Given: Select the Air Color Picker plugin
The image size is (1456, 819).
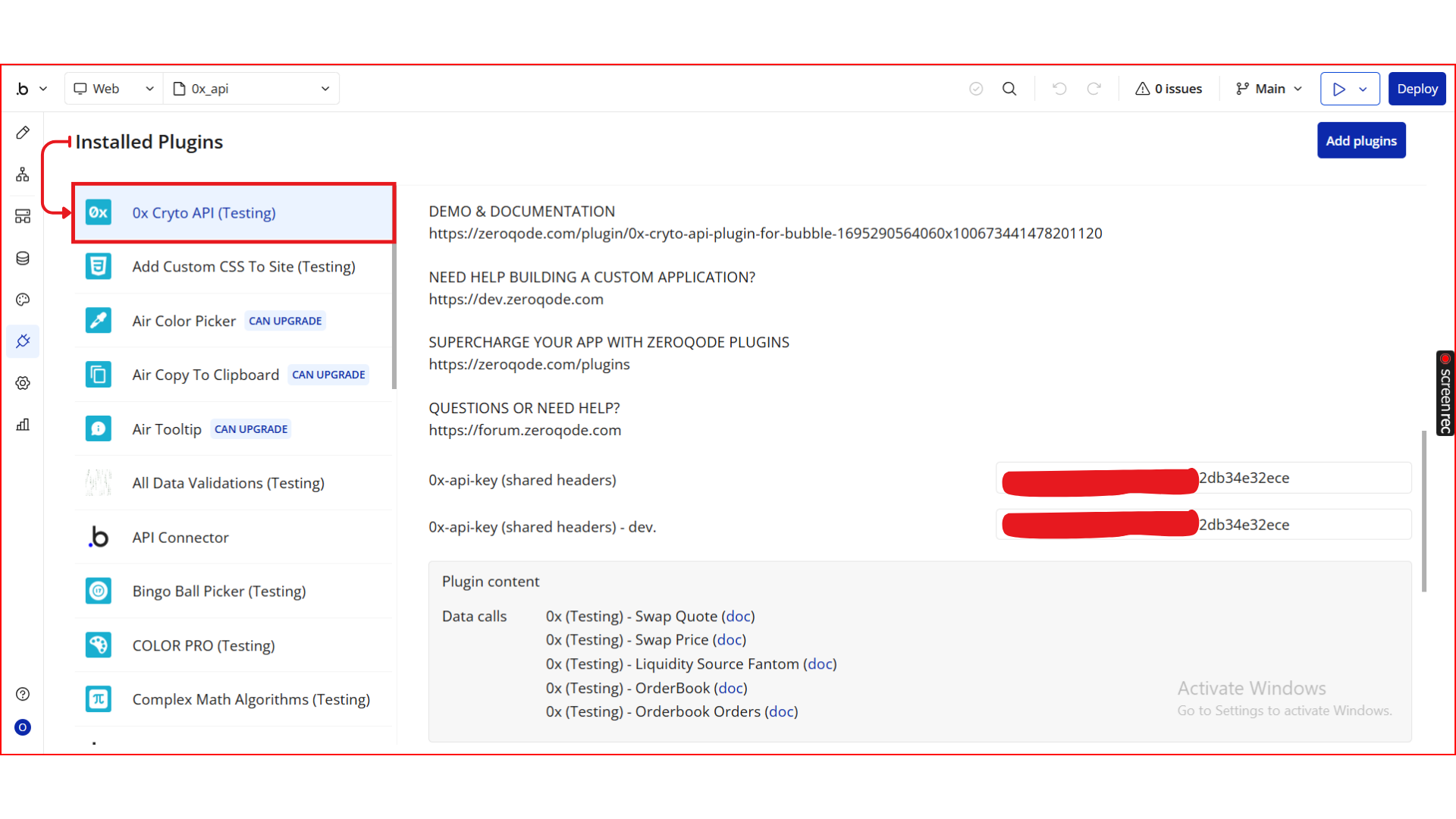Looking at the screenshot, I should [184, 321].
